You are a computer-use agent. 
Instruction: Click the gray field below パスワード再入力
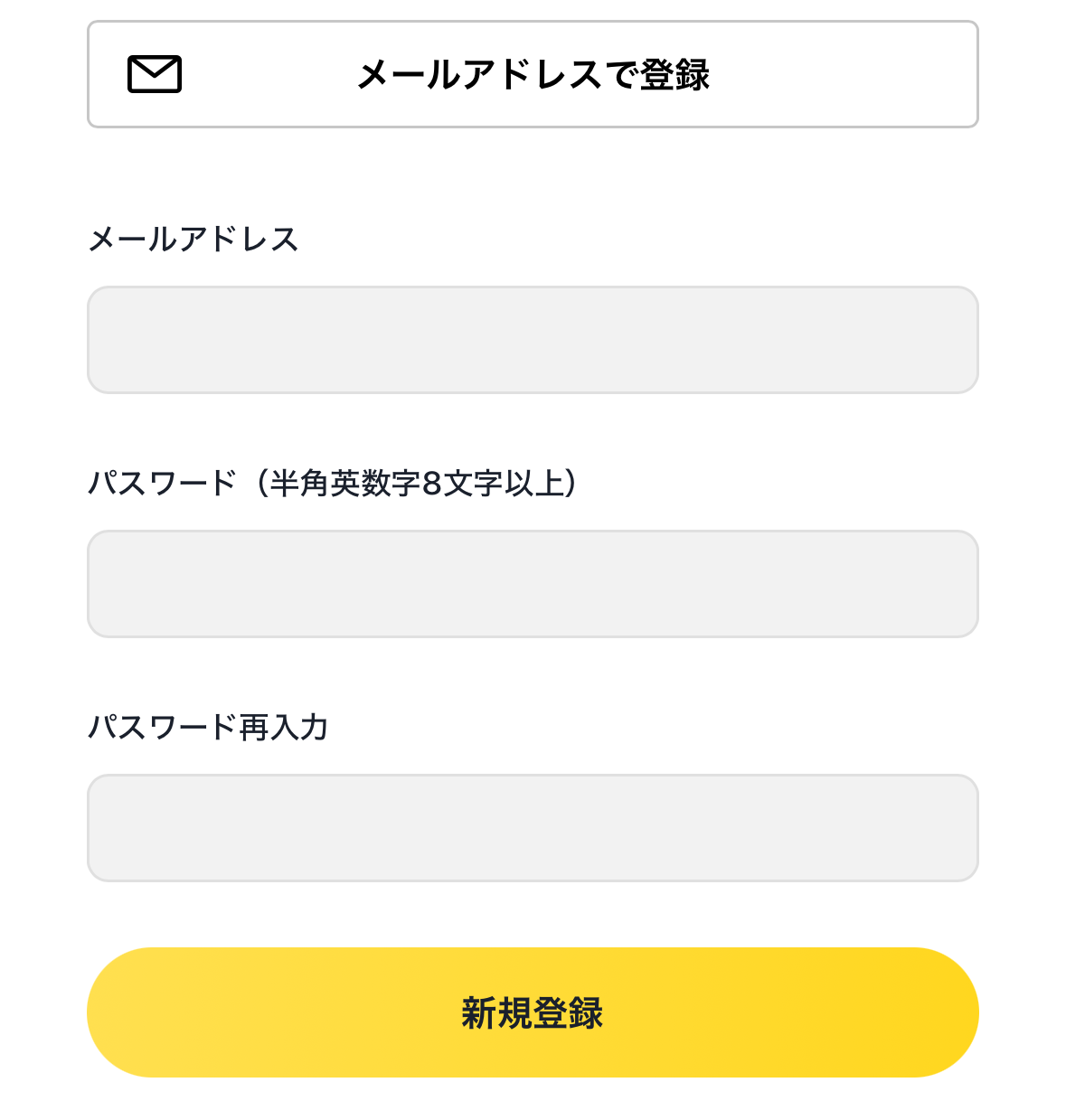[x=533, y=828]
